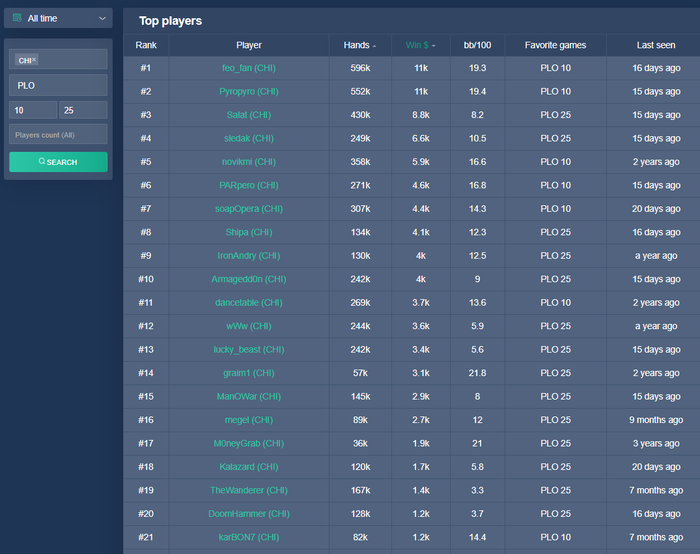The width and height of the screenshot is (700, 554).
Task: Open player PARpero (CHI) profile
Action: pos(249,185)
